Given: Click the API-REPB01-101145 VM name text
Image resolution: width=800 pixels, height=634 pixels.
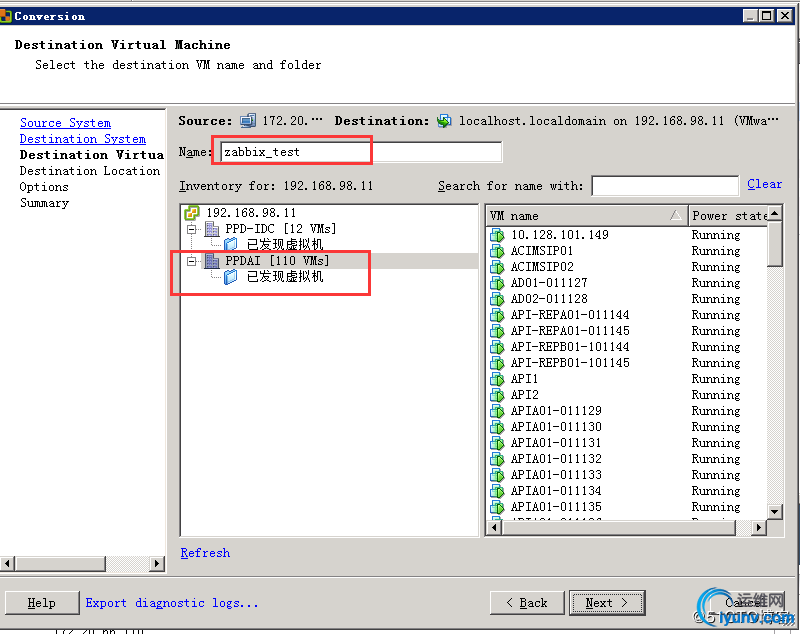Looking at the screenshot, I should pyautogui.click(x=570, y=363).
